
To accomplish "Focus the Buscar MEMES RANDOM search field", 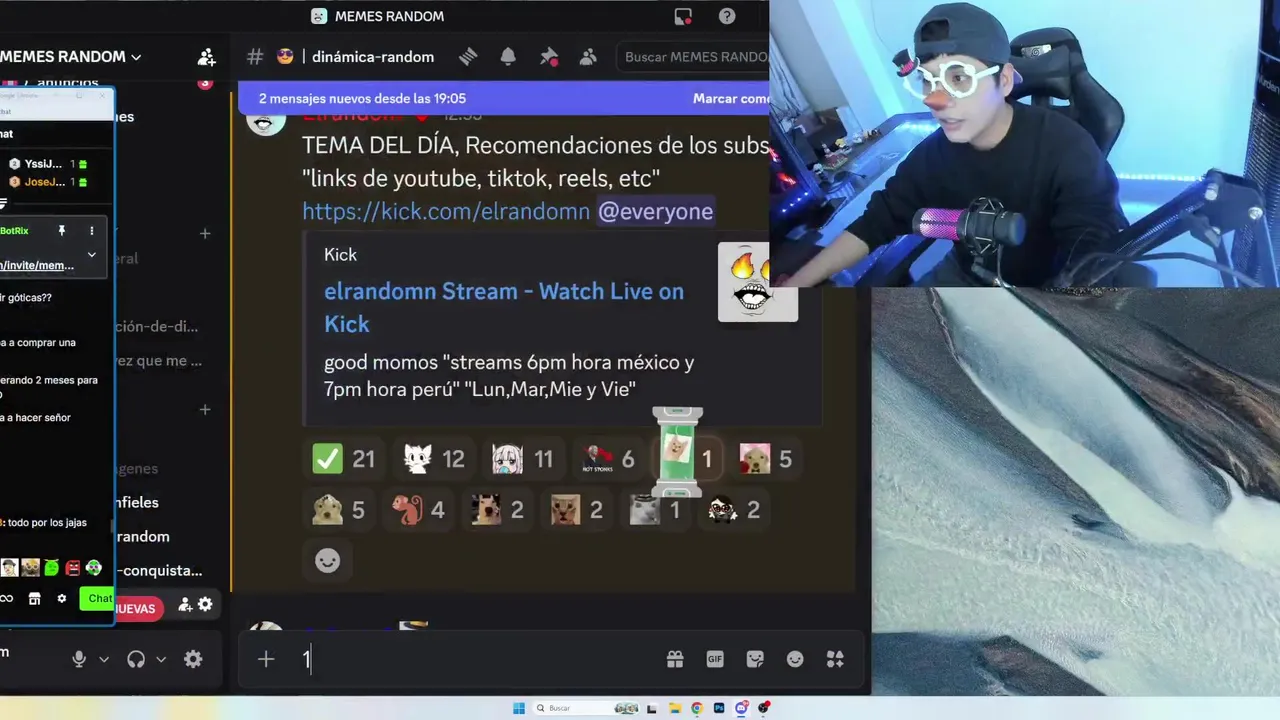I will (693, 57).
